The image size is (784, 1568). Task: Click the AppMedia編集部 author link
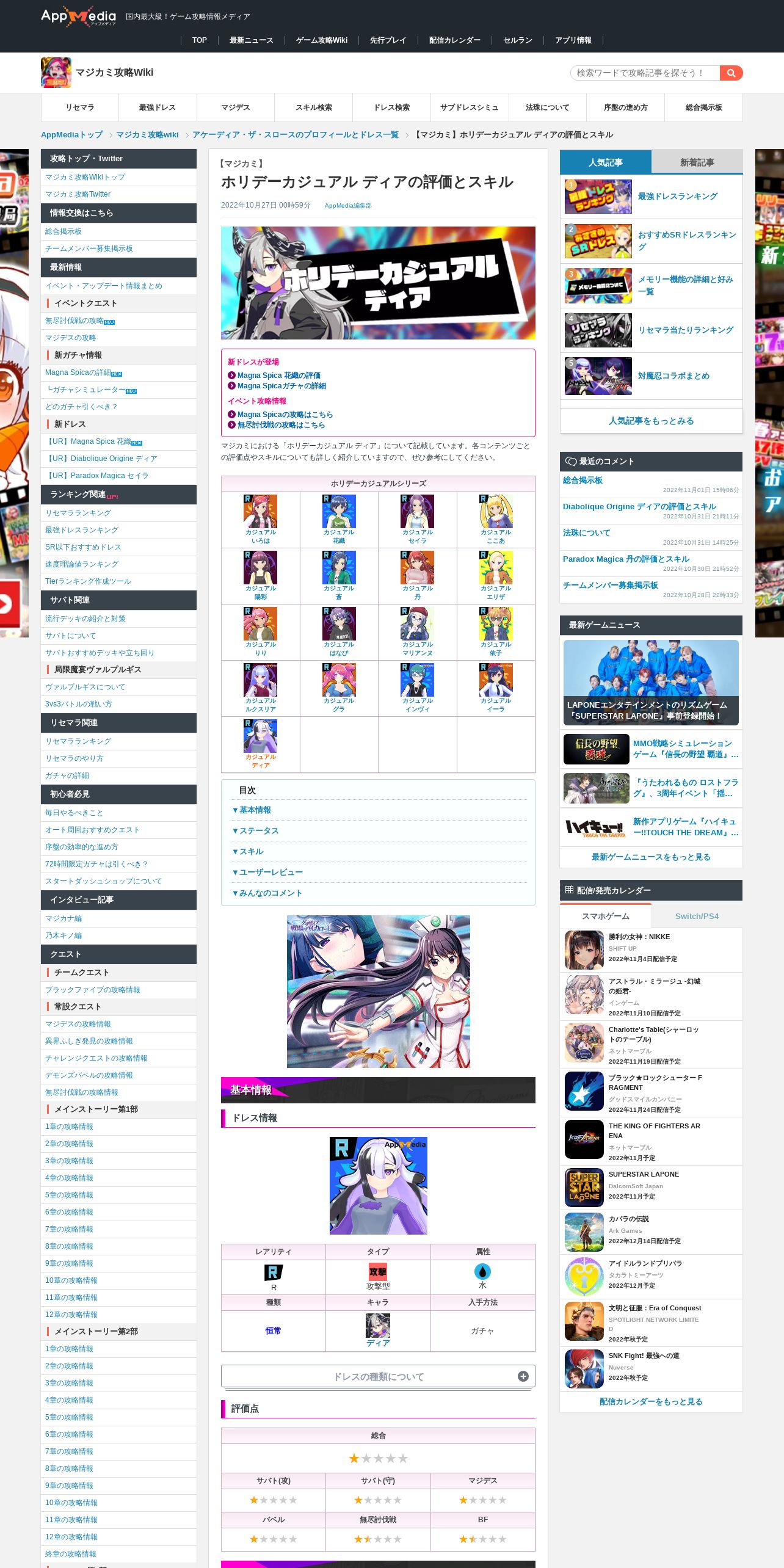pyautogui.click(x=348, y=206)
